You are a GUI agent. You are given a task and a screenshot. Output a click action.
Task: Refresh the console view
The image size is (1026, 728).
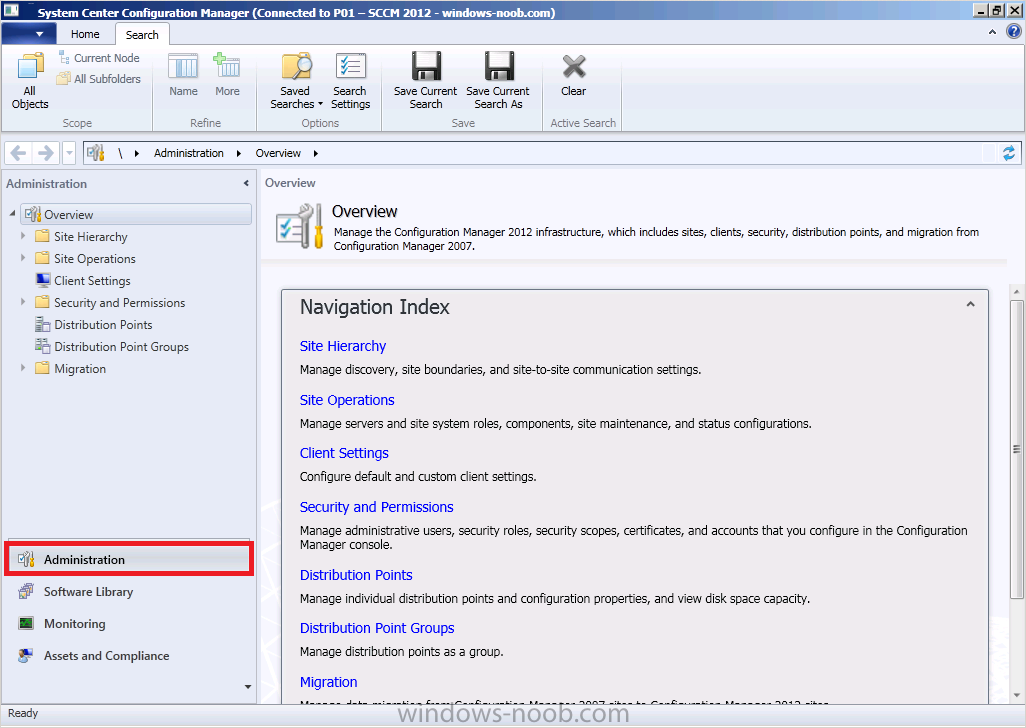[1008, 153]
